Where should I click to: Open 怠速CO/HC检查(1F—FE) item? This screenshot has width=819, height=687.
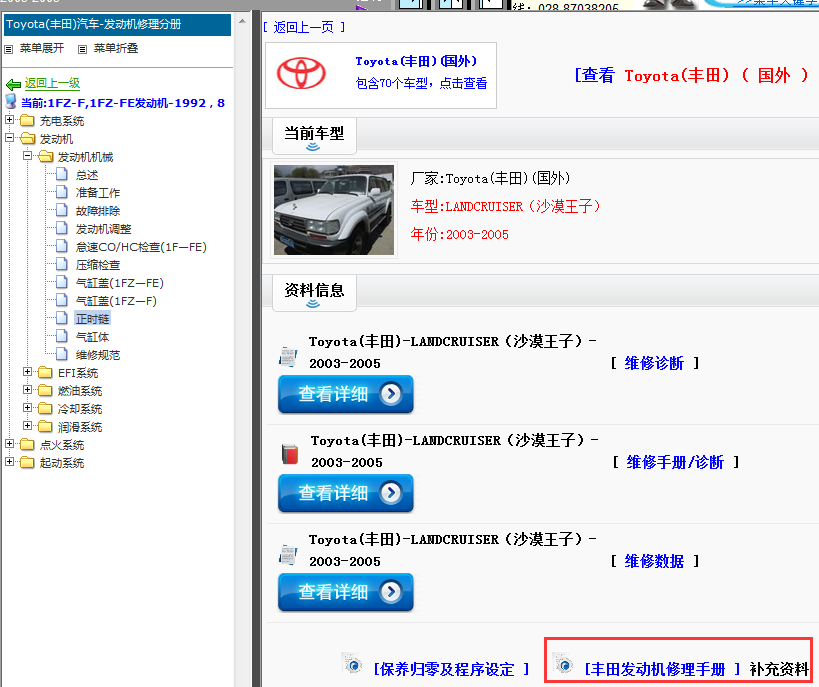(x=141, y=247)
